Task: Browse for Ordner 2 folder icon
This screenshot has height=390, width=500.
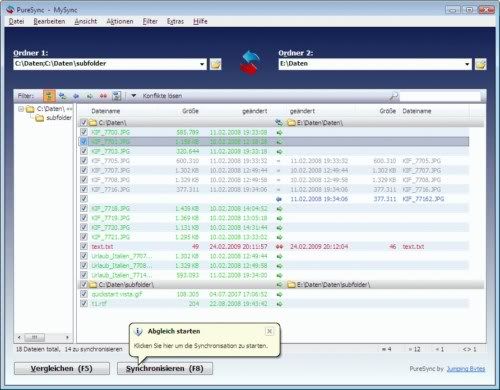Action: 481,64
